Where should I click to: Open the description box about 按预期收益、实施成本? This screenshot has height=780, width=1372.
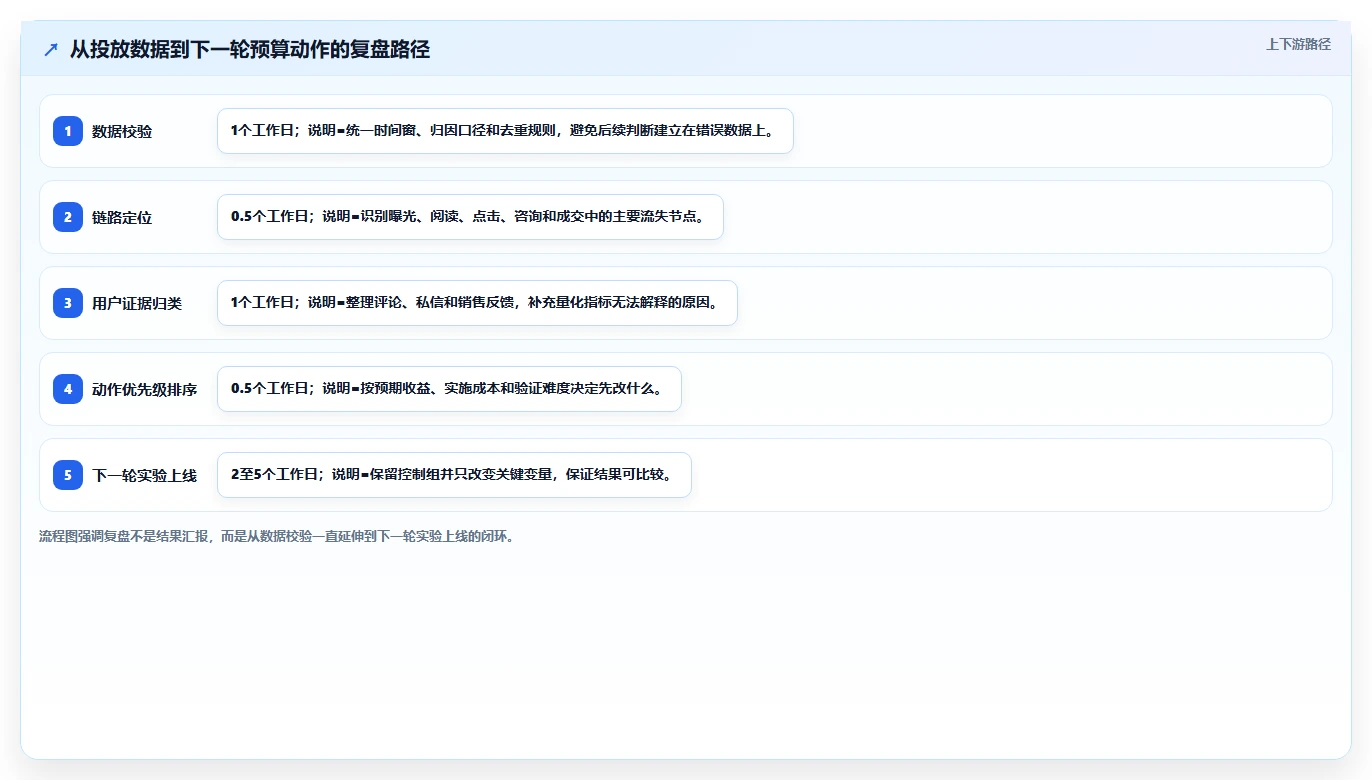[449, 389]
